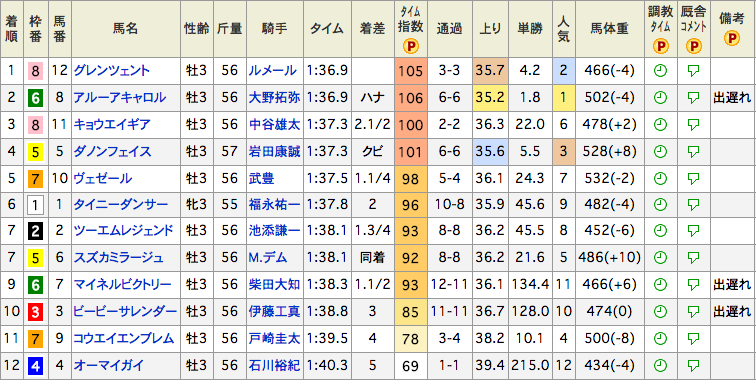Viewport: 756px width, 380px height.
Task: Click premium P icon under 調教タイム header
Action: [661, 46]
